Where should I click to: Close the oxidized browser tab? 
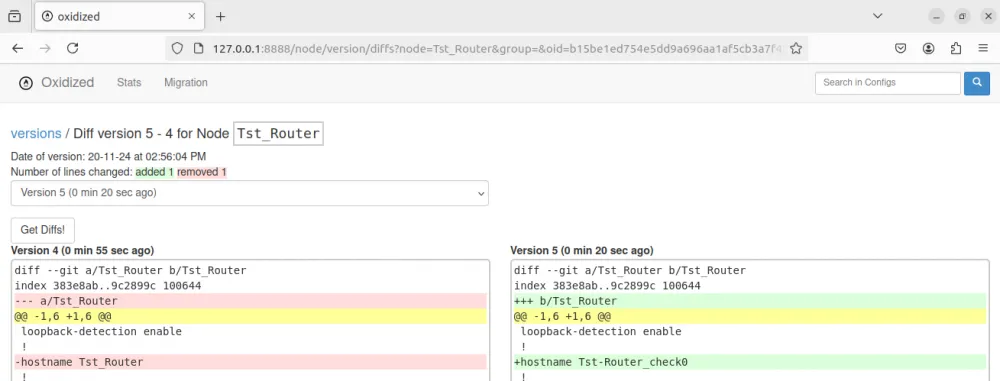[x=191, y=17]
